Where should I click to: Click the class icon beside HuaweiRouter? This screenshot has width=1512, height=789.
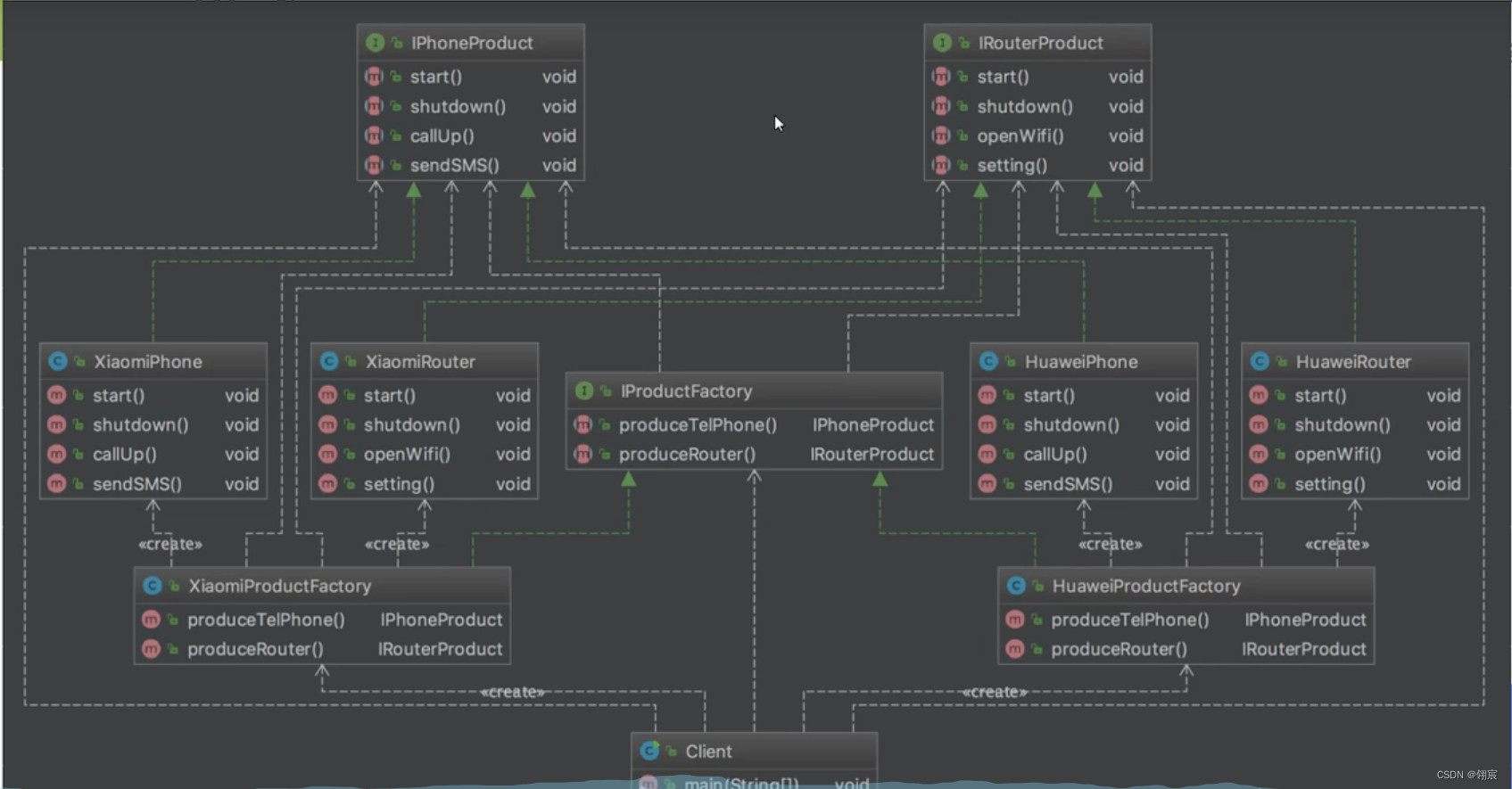[x=1260, y=361]
